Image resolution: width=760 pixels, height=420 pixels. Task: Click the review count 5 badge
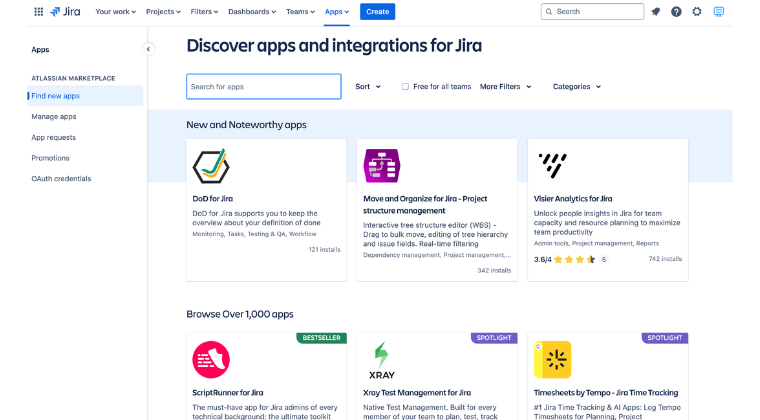(603, 260)
